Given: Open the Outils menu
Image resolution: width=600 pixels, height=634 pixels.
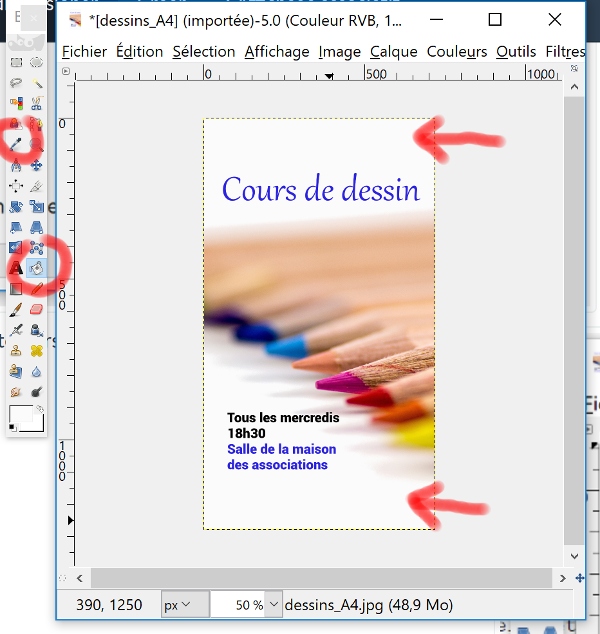Looking at the screenshot, I should coord(516,52).
